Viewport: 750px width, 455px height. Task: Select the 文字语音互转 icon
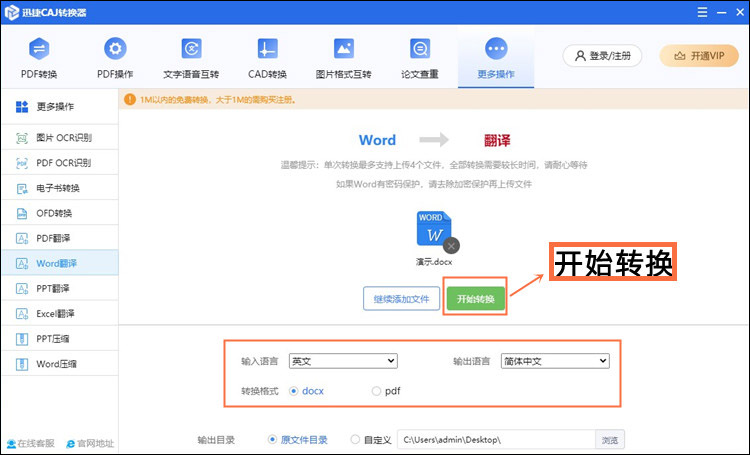pyautogui.click(x=191, y=49)
